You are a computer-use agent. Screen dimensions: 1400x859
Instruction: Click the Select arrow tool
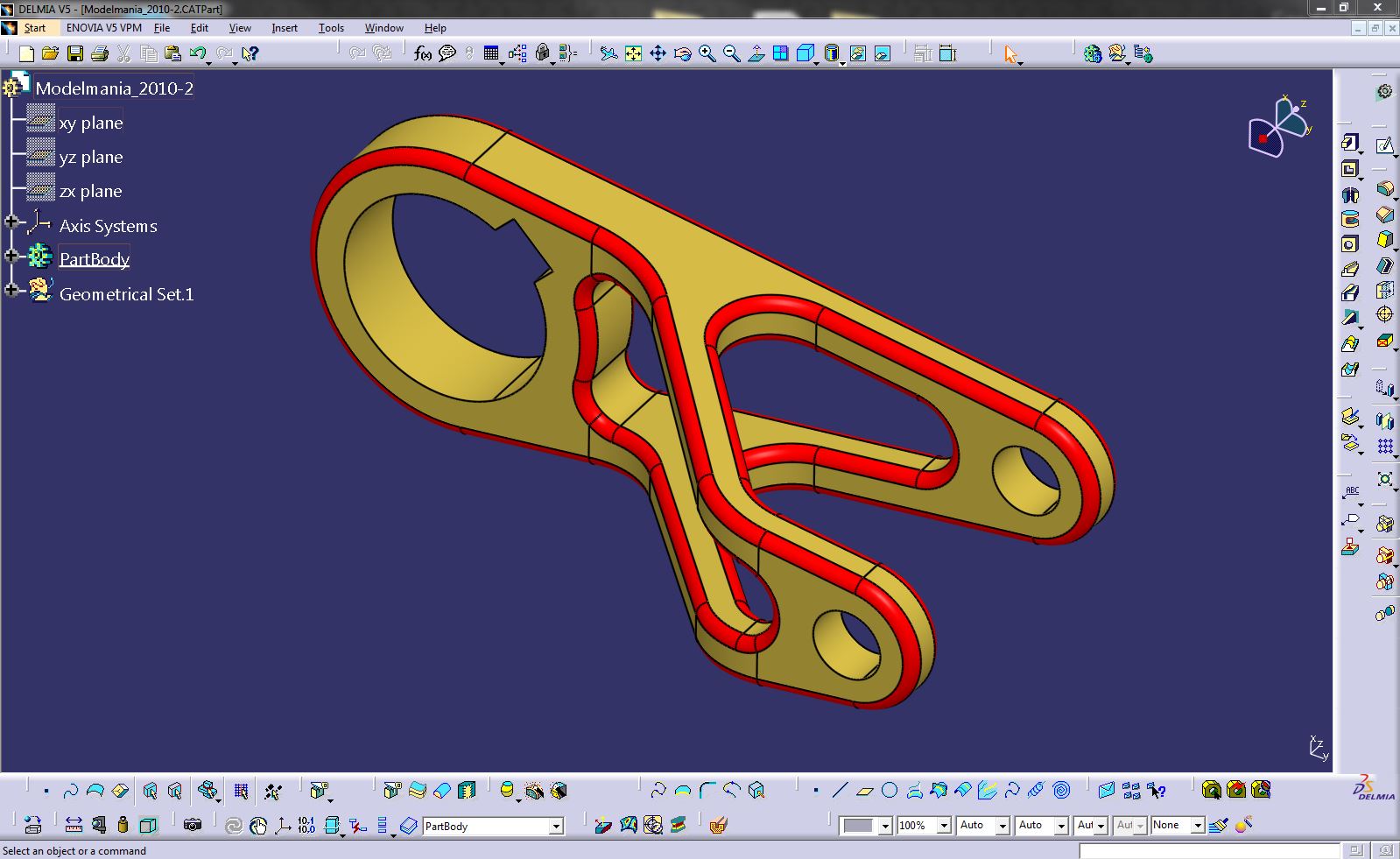(1011, 53)
